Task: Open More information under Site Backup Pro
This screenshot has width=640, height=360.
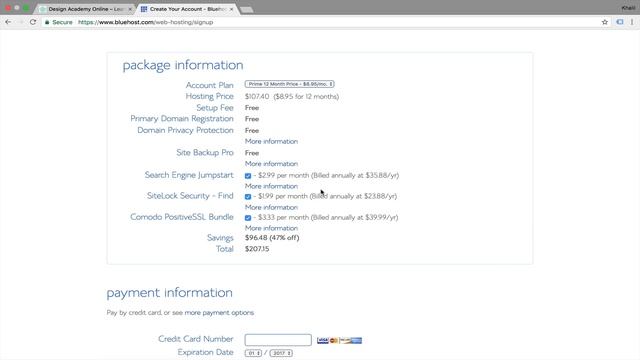Action: 271,164
